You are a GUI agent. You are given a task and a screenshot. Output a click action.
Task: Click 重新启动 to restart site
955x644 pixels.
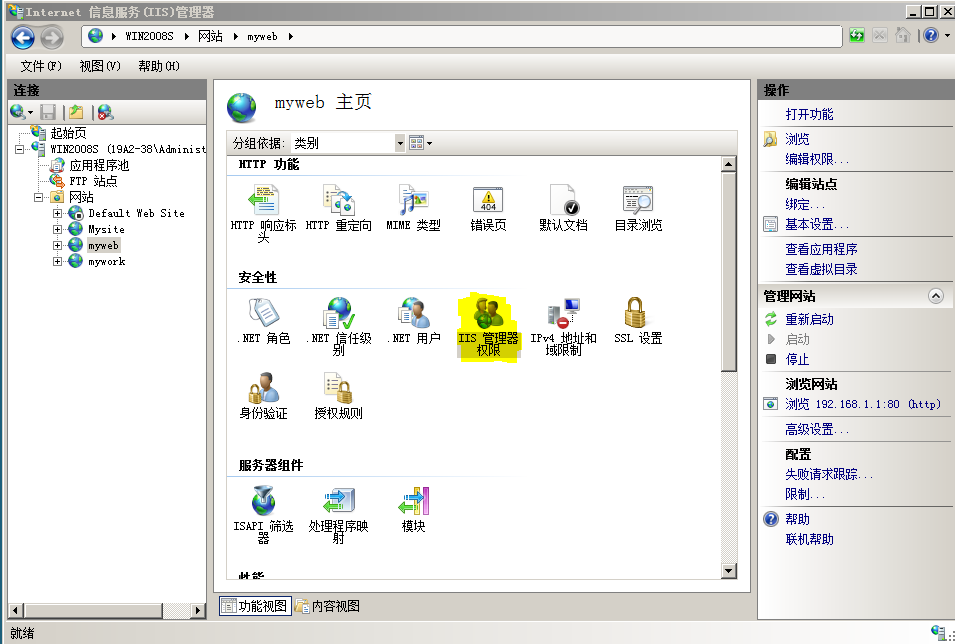[809, 319]
